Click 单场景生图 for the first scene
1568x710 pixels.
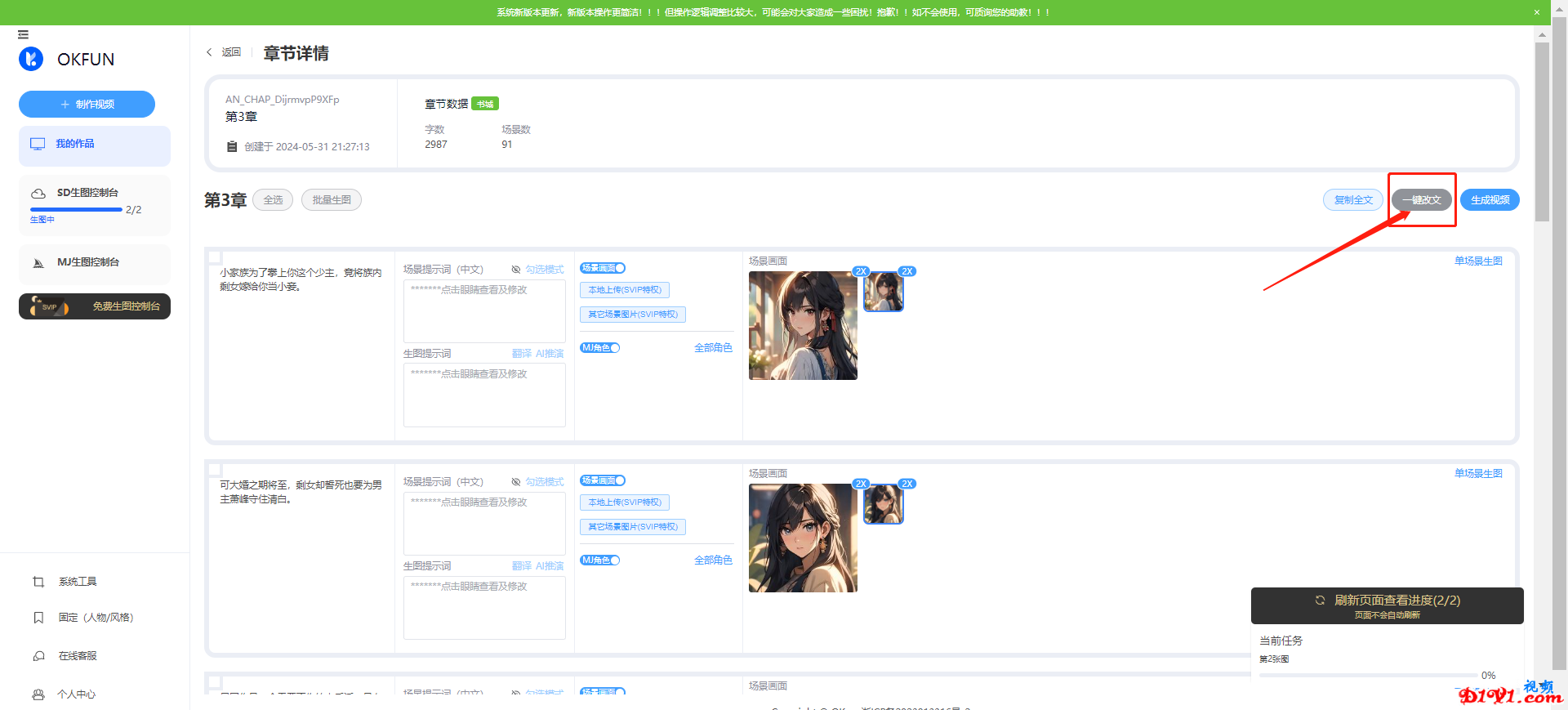[1478, 261]
